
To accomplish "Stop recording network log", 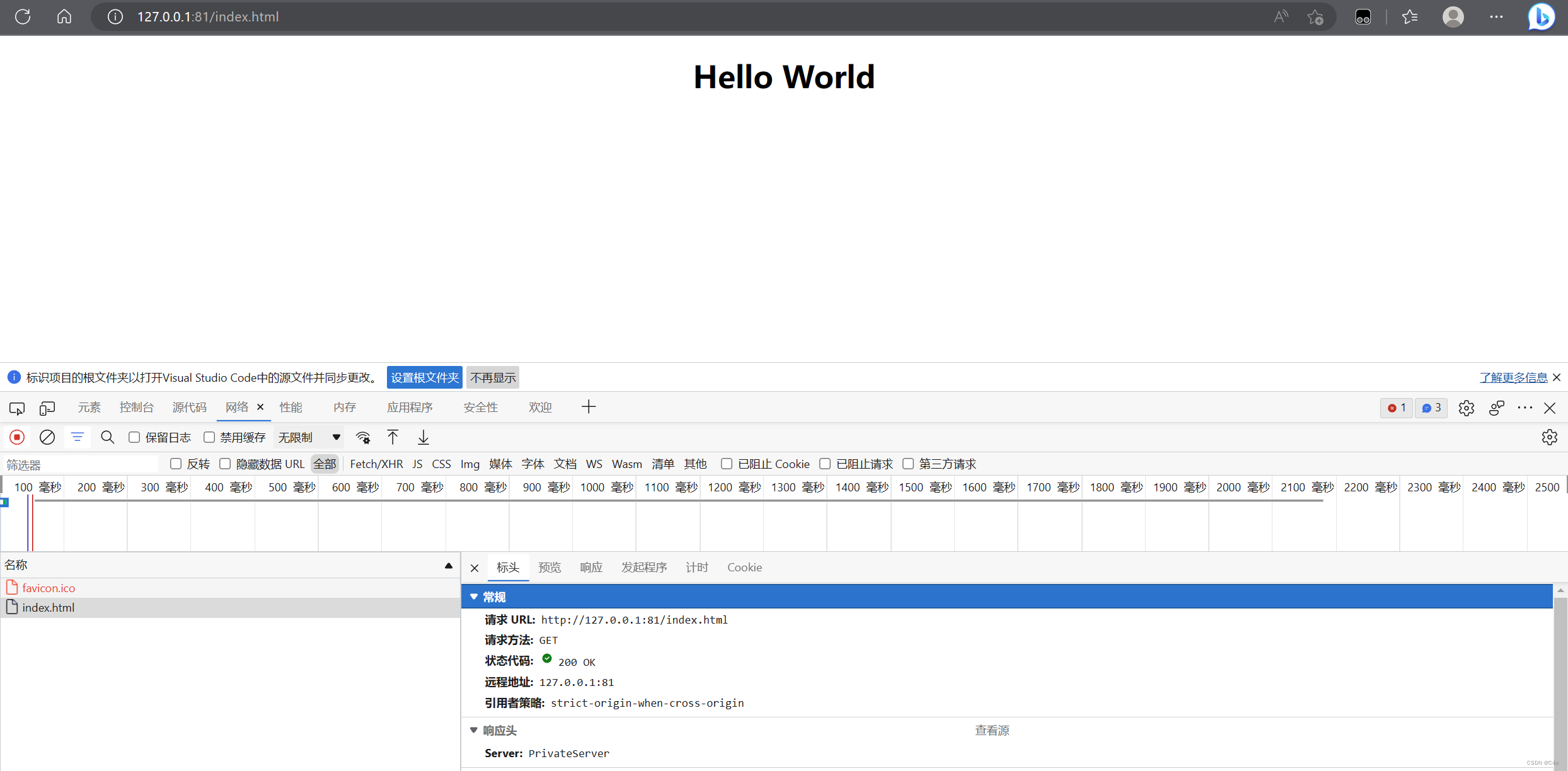I will coord(17,437).
